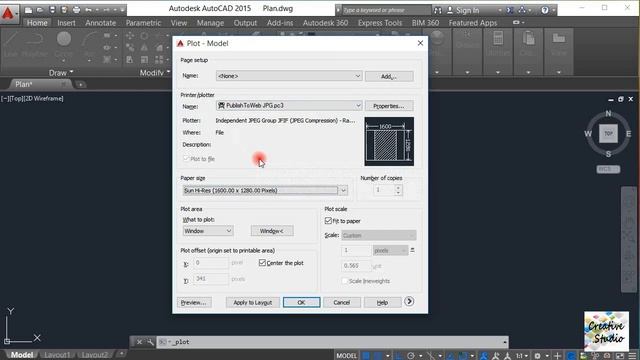Click the customization hamburger icon in status bar
The width and height of the screenshot is (640, 360).
[x=633, y=356]
